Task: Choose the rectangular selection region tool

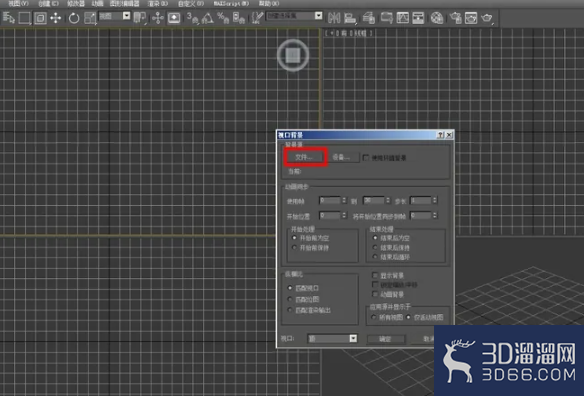Action: click(x=24, y=18)
